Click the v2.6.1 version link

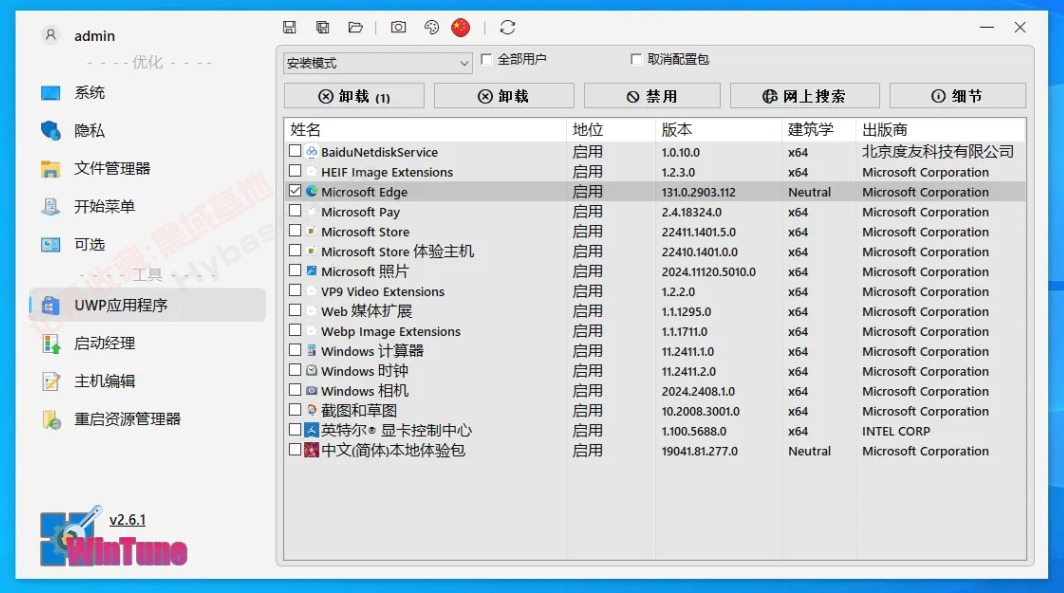128,520
